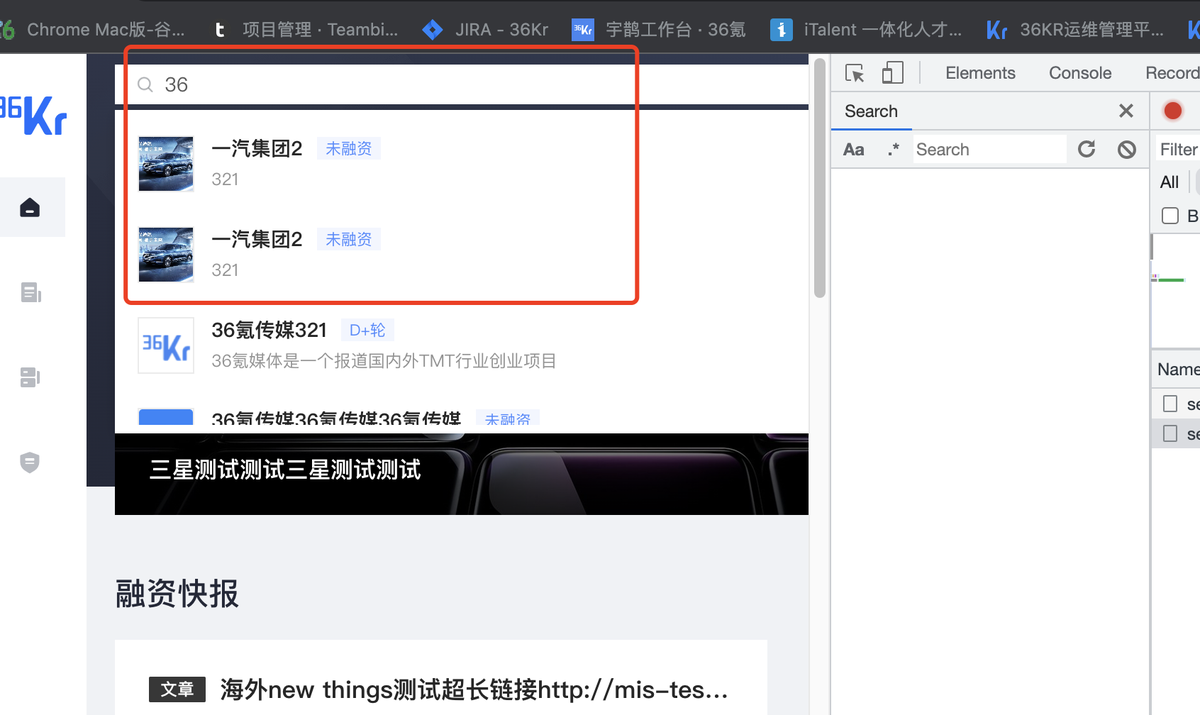Click the 36Kr logo in the sidebar
The image size is (1200, 715).
[33, 114]
